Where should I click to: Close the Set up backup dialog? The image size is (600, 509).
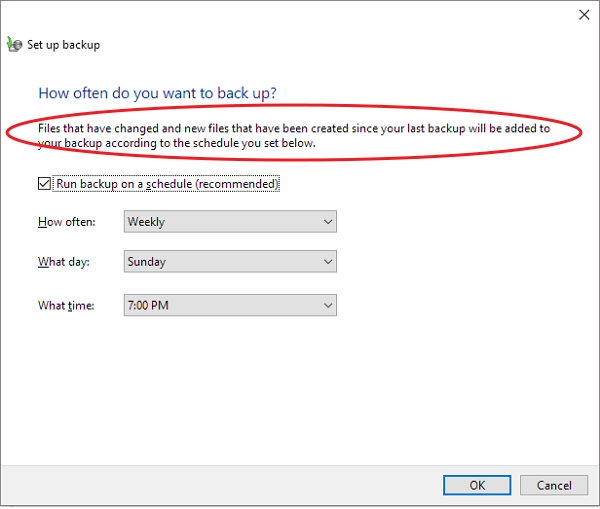(584, 14)
